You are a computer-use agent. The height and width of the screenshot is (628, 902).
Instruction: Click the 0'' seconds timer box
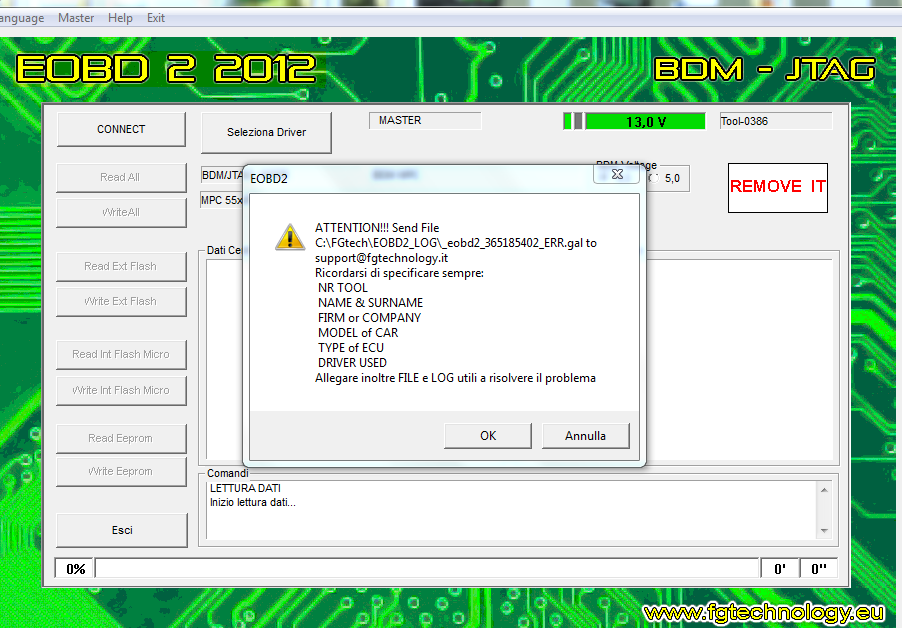tap(819, 569)
